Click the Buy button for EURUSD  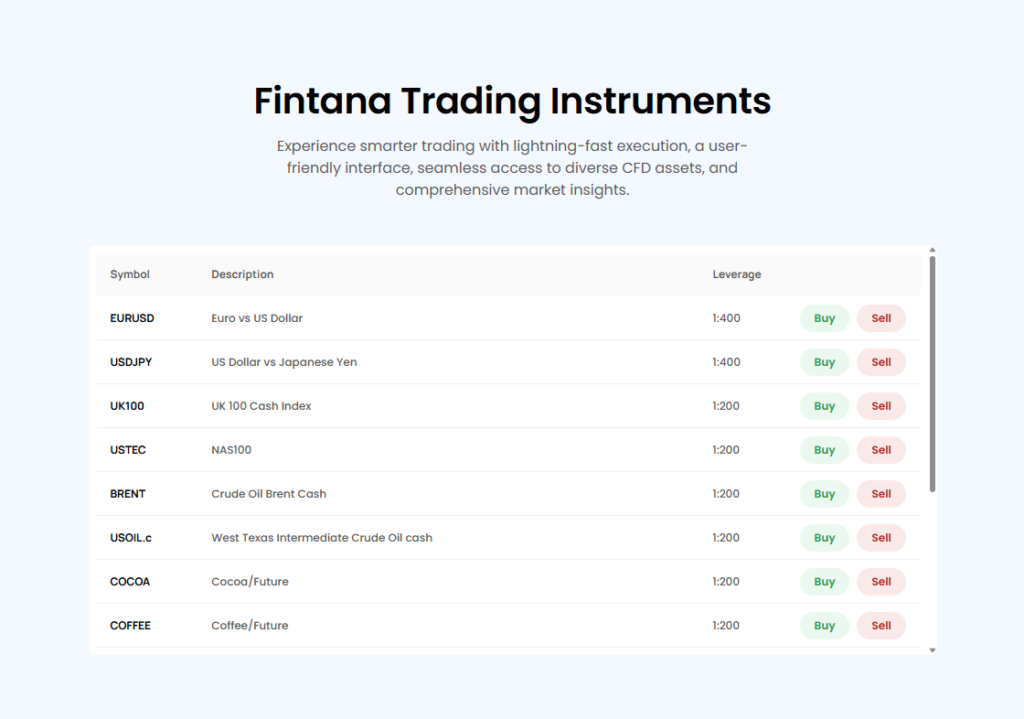[x=823, y=318]
